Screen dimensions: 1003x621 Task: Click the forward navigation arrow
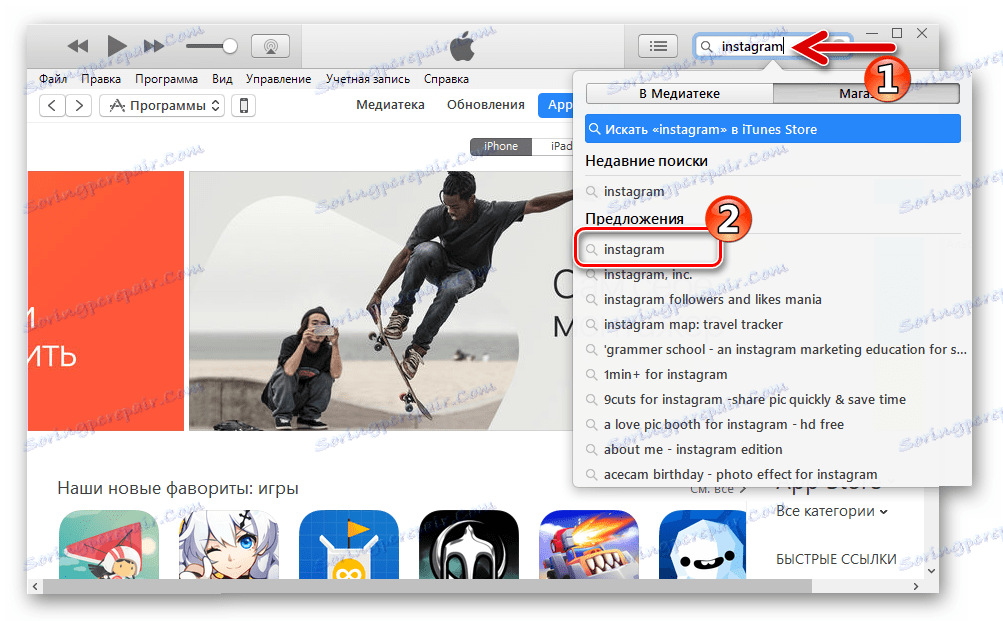[77, 105]
